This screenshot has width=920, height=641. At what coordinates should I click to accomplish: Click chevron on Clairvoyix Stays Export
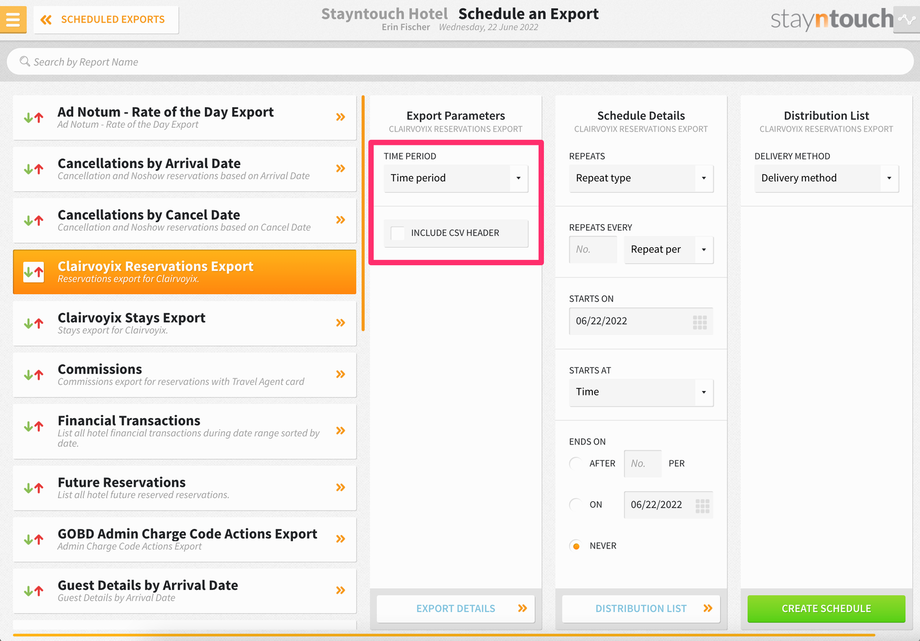coord(340,322)
